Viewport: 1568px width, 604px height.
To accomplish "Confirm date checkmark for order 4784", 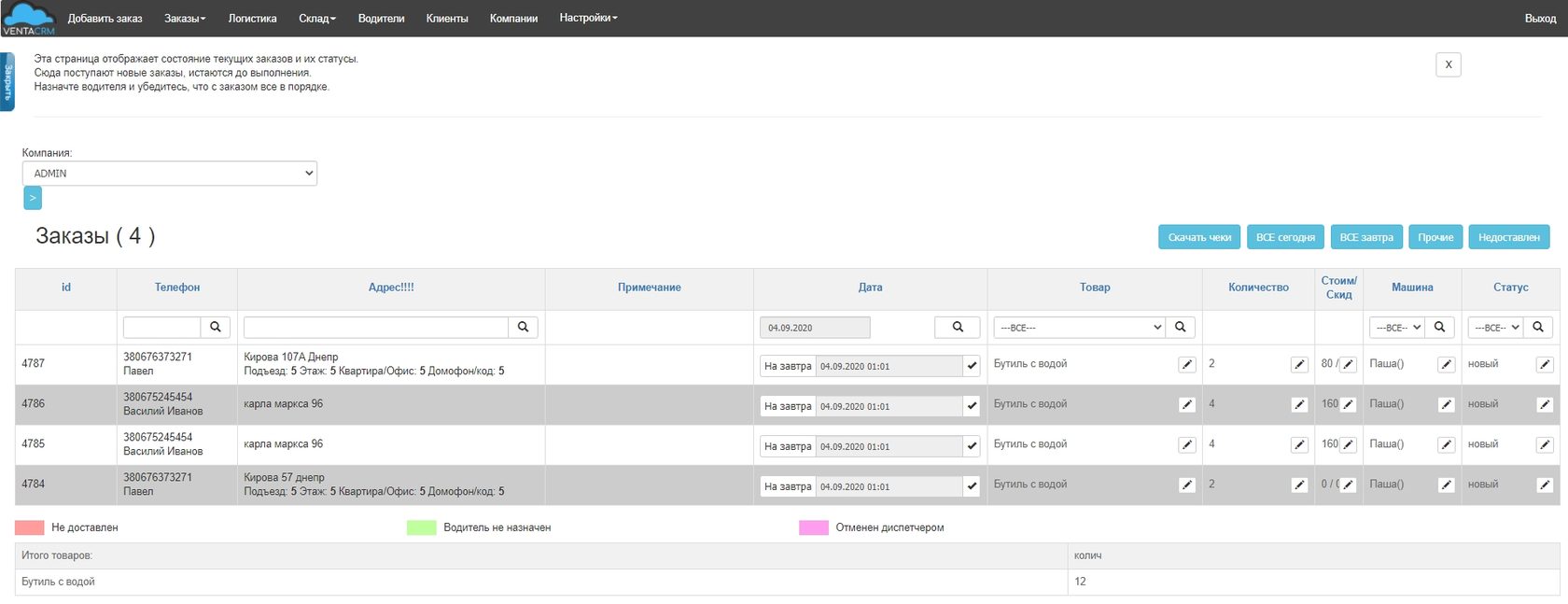I will point(972,486).
